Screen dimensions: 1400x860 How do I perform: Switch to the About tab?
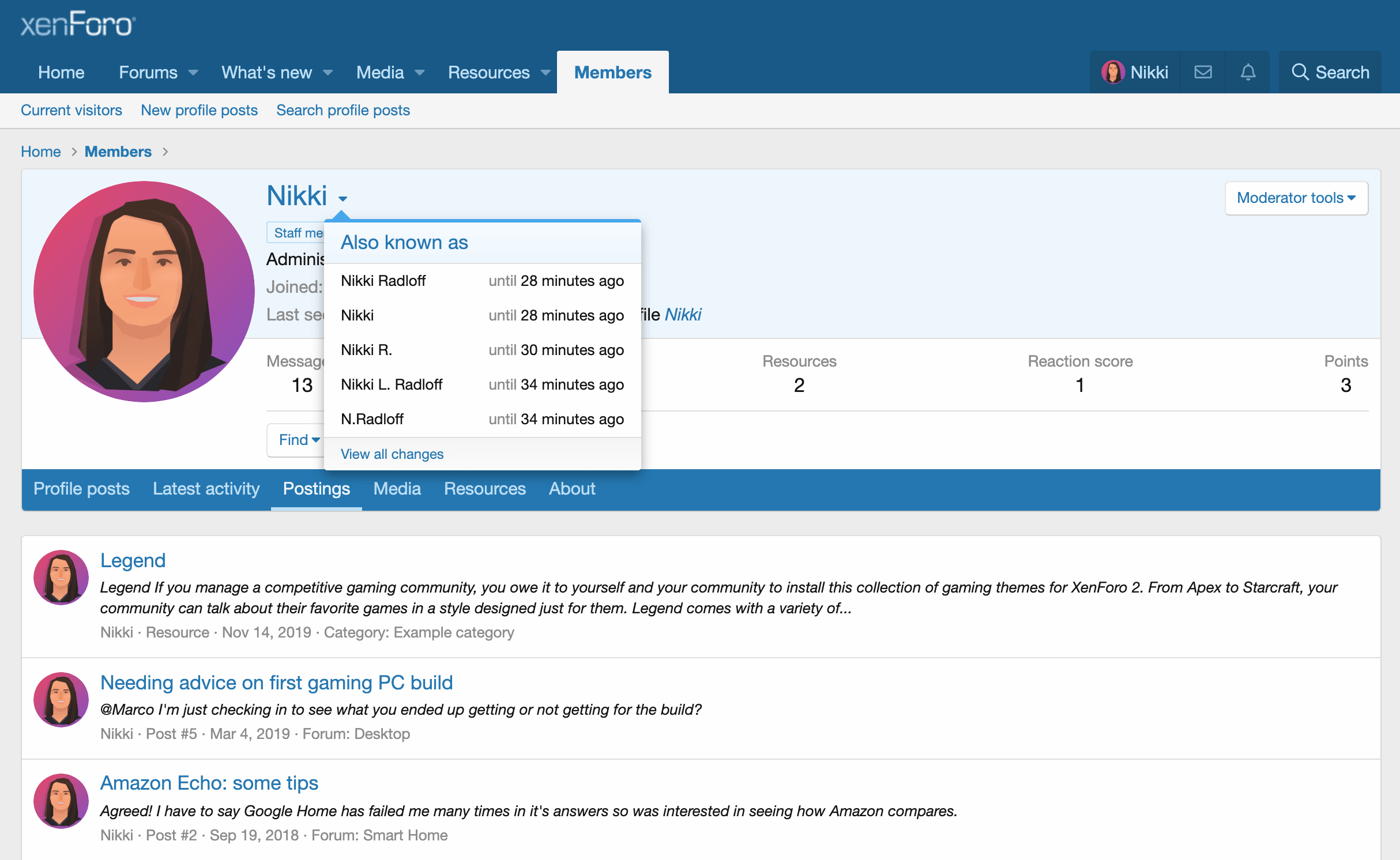click(x=571, y=489)
